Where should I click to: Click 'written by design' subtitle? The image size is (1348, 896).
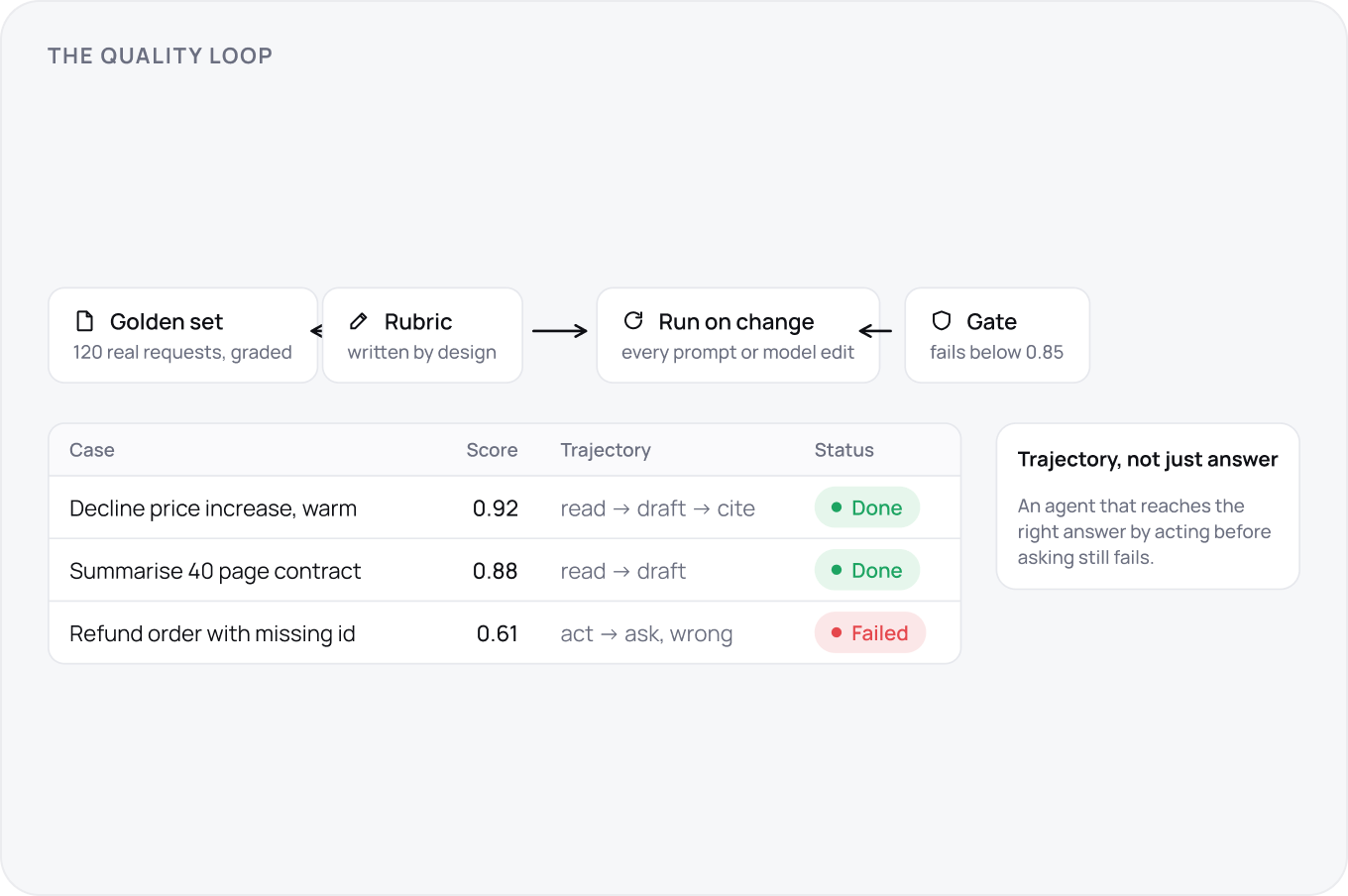point(421,353)
